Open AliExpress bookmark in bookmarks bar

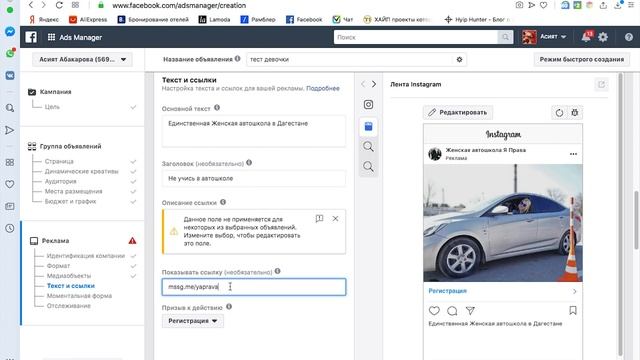pos(88,19)
